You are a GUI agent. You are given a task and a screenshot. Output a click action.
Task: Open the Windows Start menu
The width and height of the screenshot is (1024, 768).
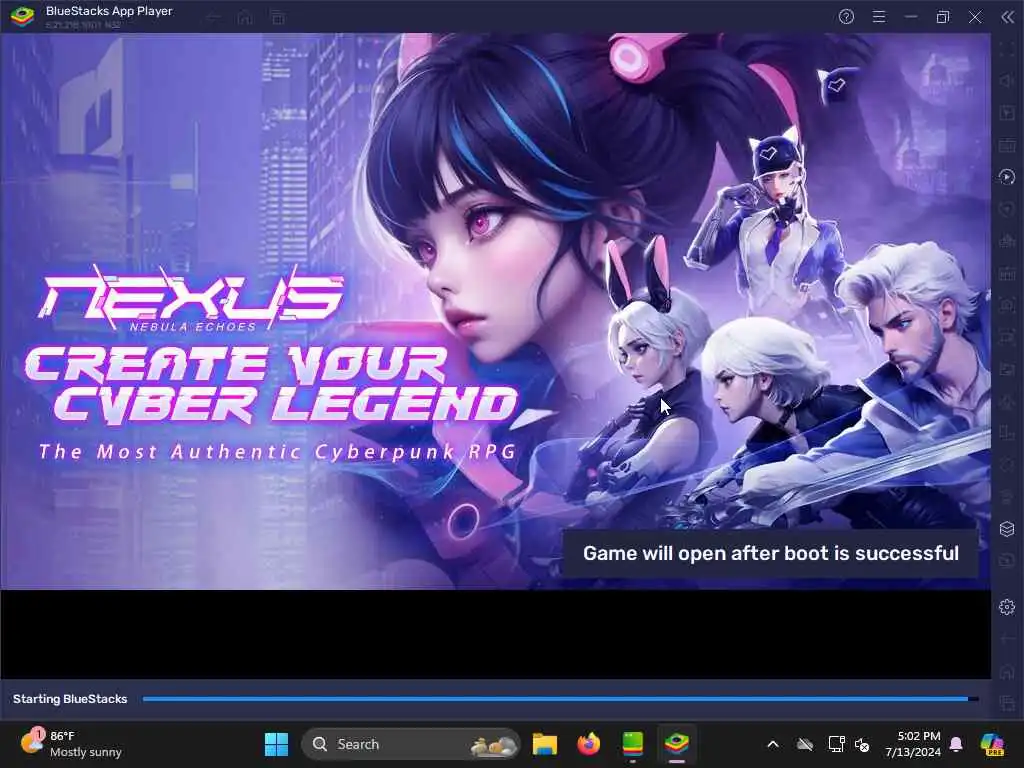276,744
